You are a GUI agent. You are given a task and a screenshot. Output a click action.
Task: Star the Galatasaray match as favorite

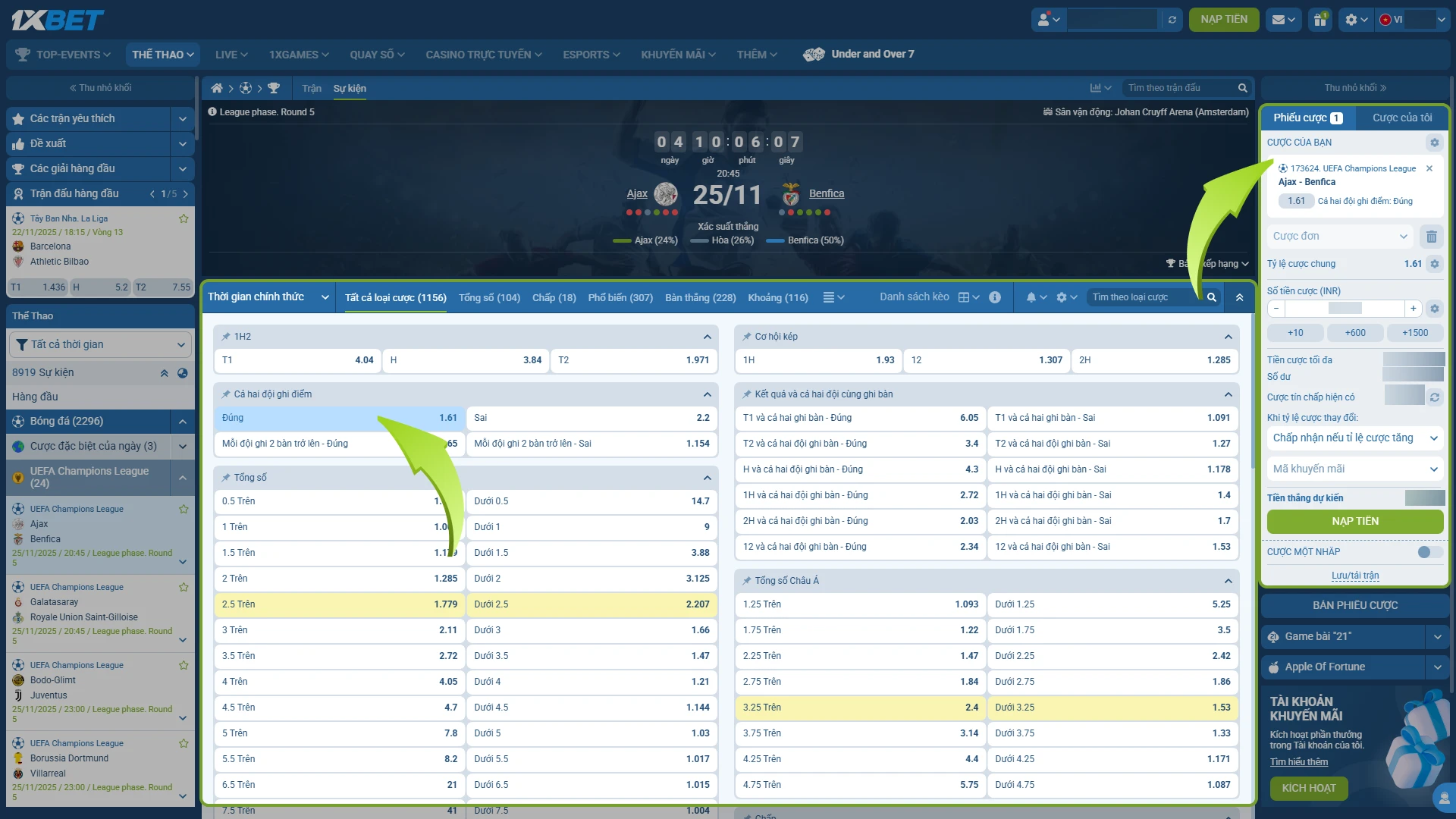pyautogui.click(x=184, y=587)
